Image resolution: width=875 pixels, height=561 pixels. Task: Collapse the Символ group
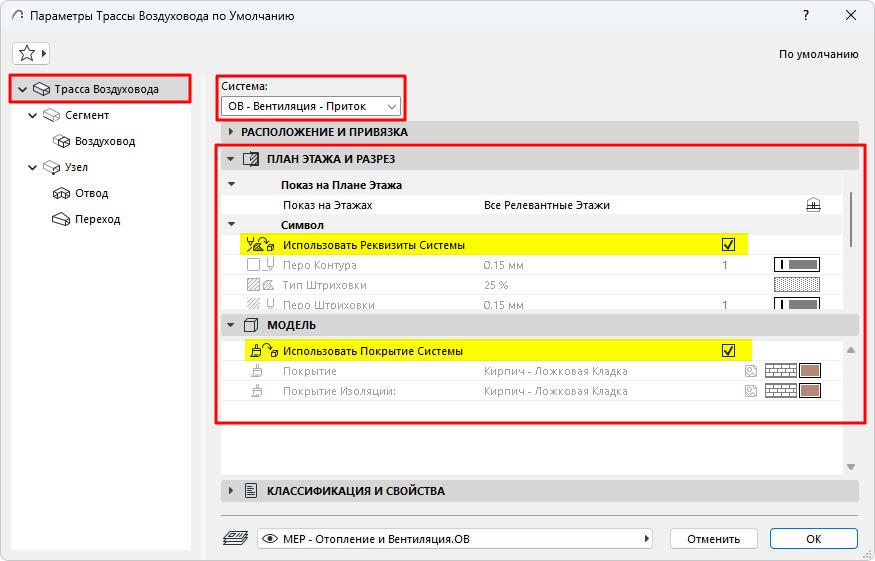[x=232, y=224]
